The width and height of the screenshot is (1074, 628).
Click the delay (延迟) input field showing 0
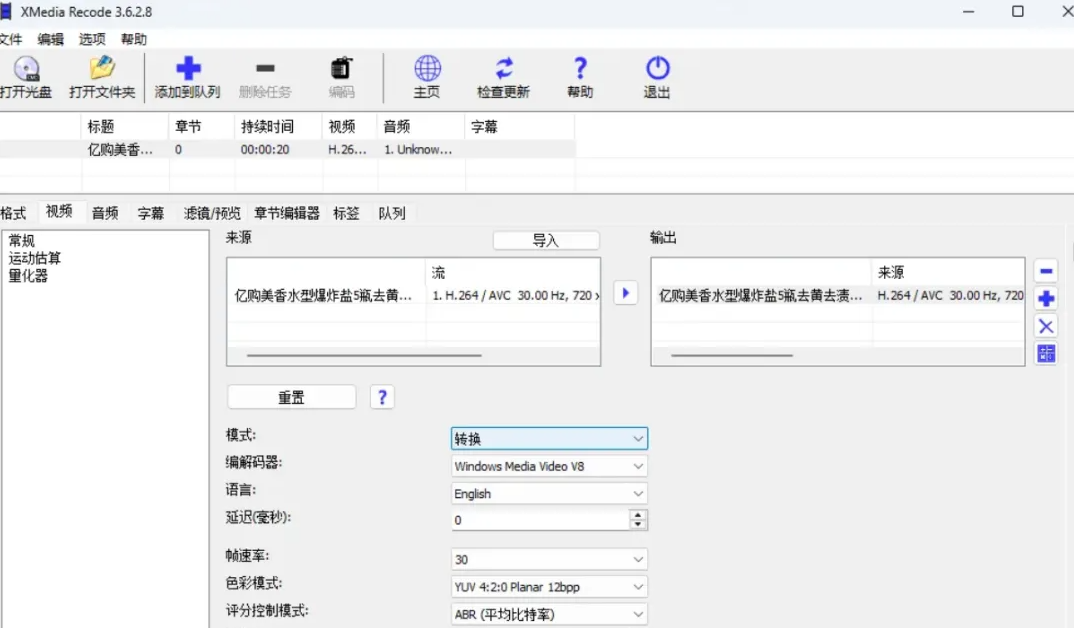click(x=540, y=520)
